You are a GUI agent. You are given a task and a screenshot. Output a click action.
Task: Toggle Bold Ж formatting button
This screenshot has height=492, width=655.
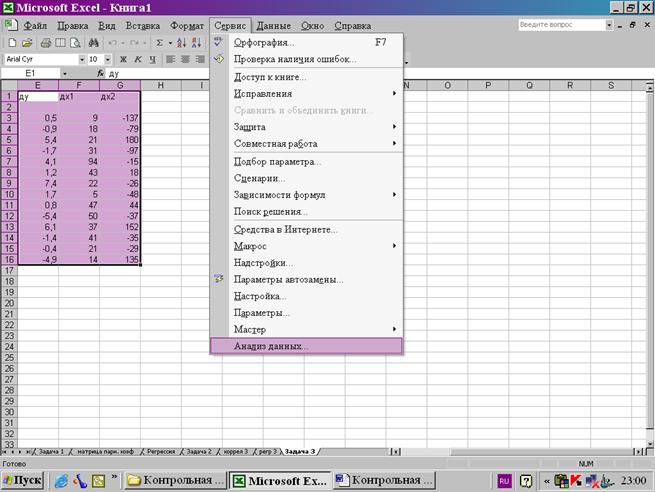coord(123,59)
